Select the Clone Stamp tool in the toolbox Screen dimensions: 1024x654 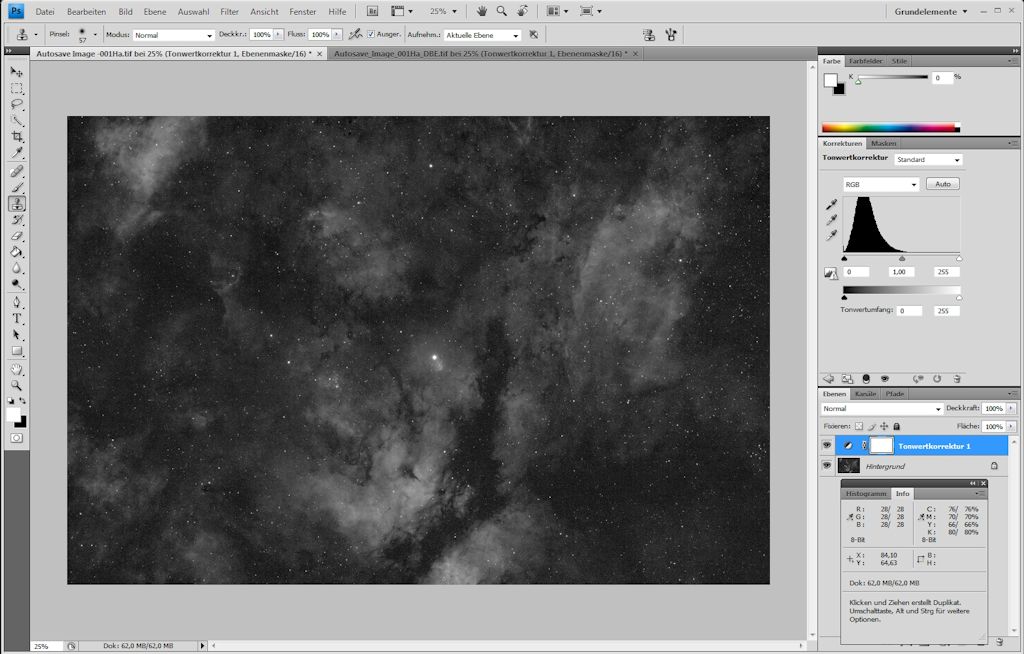[17, 204]
